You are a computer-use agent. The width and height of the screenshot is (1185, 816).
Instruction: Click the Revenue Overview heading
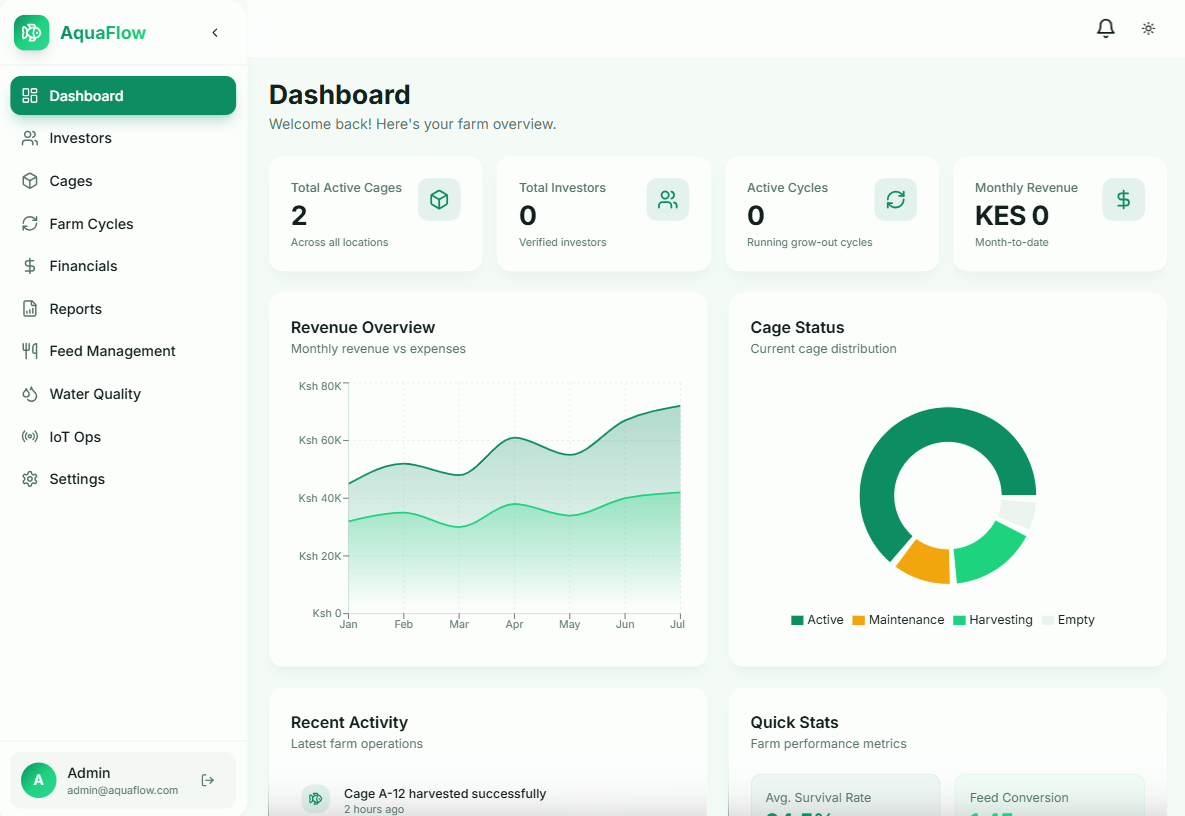[363, 328]
